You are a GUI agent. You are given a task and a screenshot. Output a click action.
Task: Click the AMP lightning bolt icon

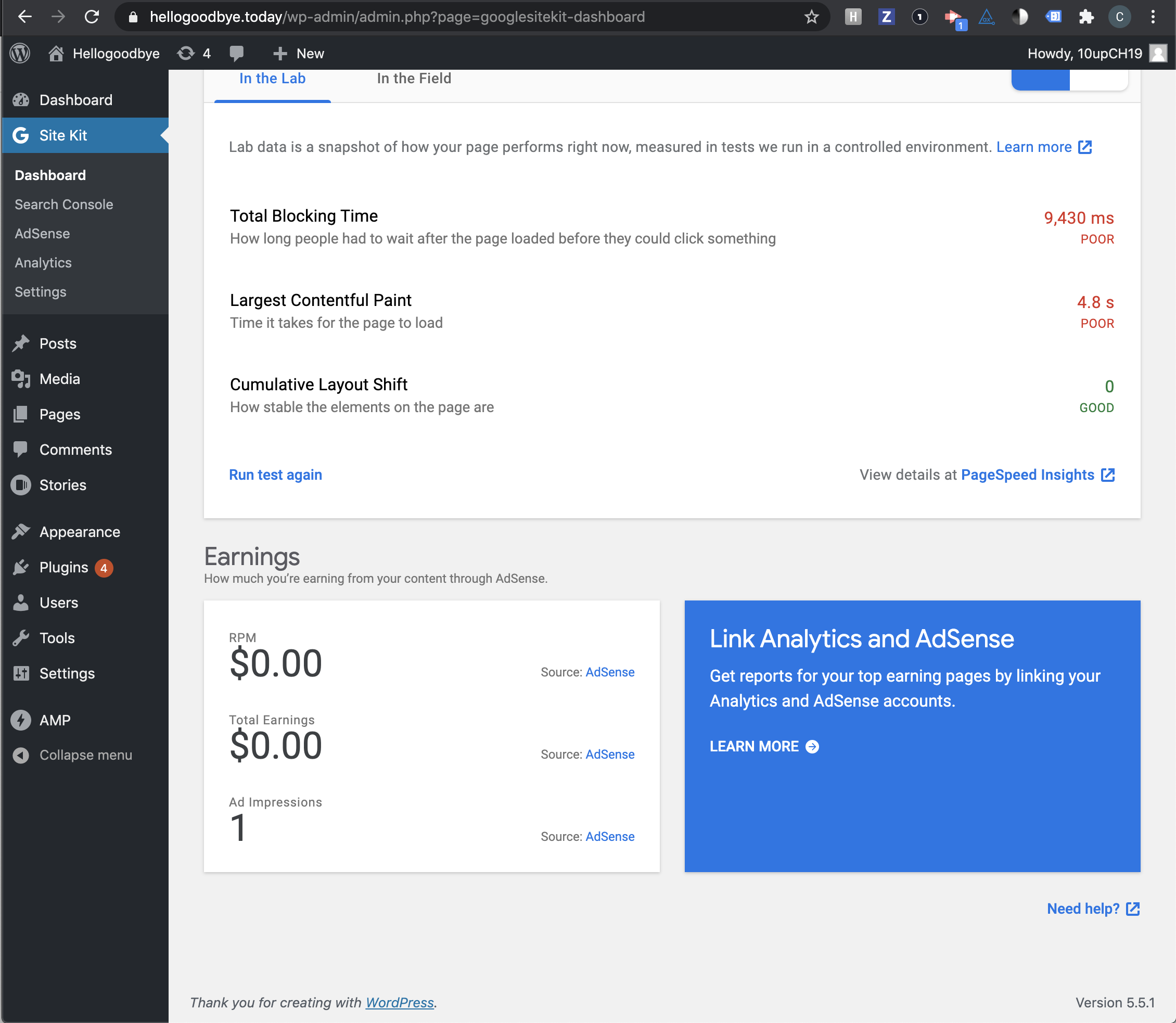pyautogui.click(x=20, y=720)
